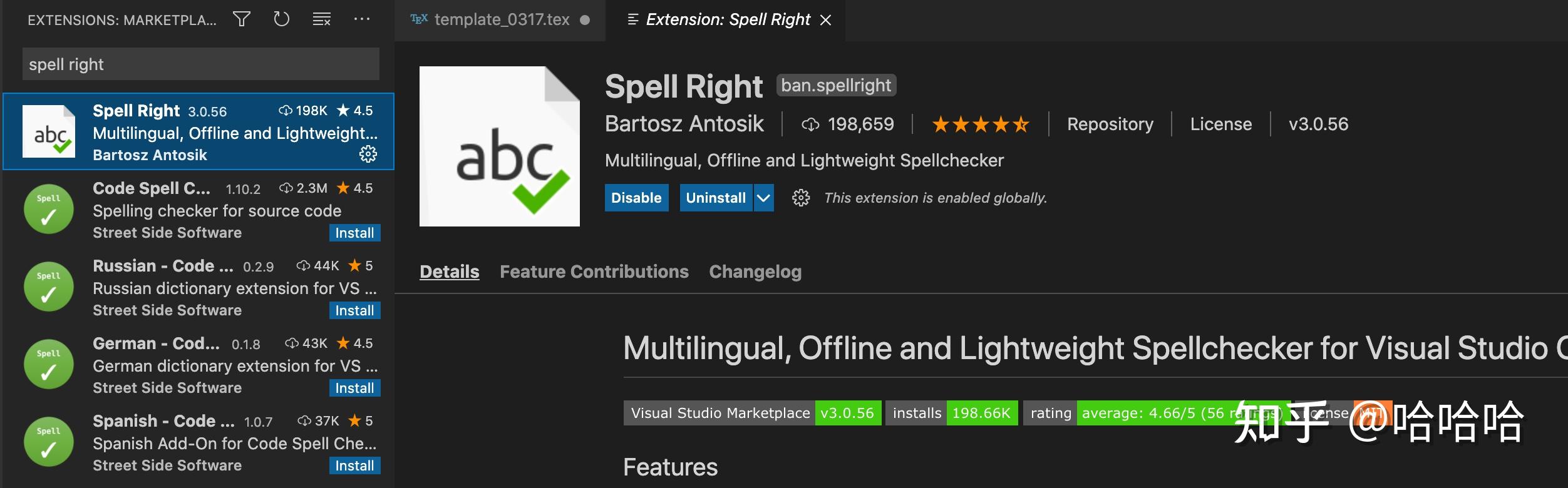The width and height of the screenshot is (1568, 488).
Task: Click 2.3M downloads on Code Spell Checker
Action: point(303,188)
